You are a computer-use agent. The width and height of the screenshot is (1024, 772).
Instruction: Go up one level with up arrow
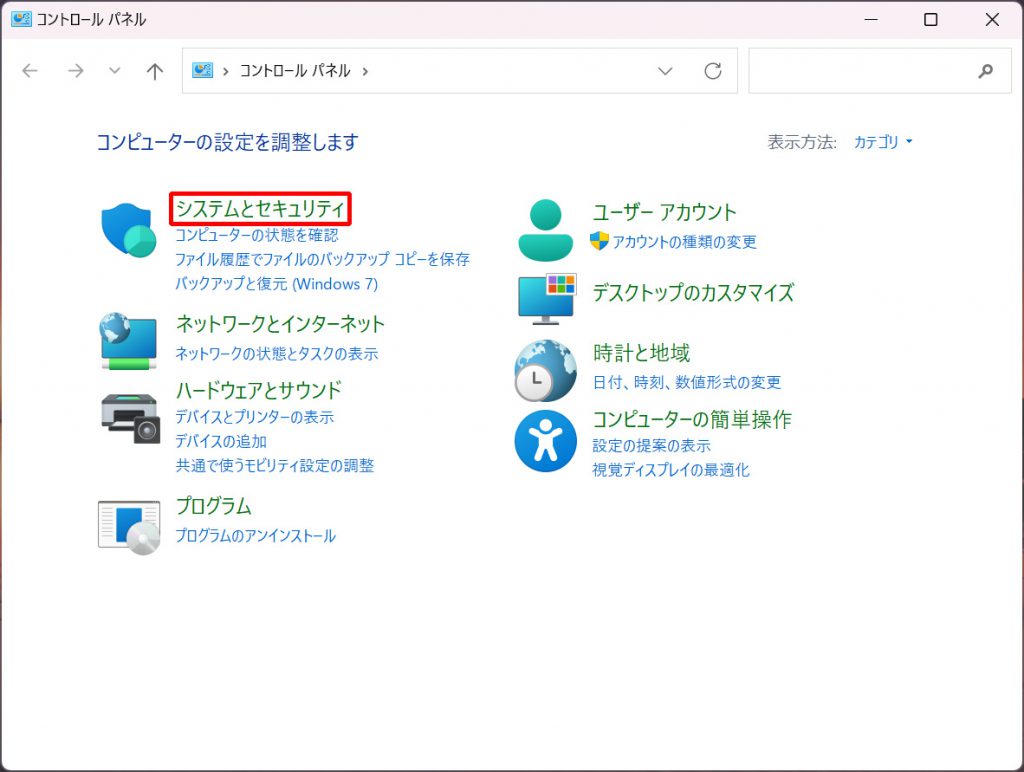coord(155,71)
